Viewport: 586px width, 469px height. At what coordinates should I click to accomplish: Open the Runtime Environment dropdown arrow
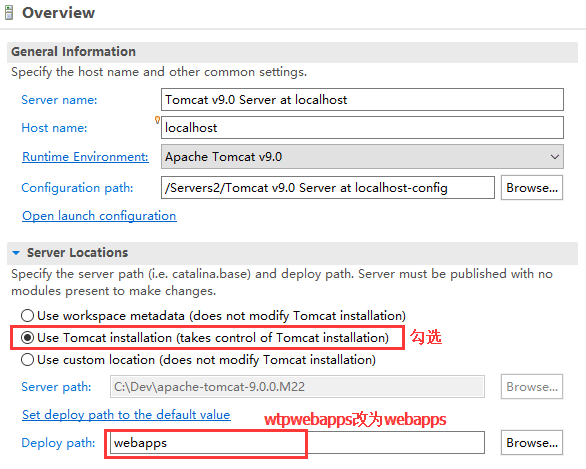[x=555, y=157]
